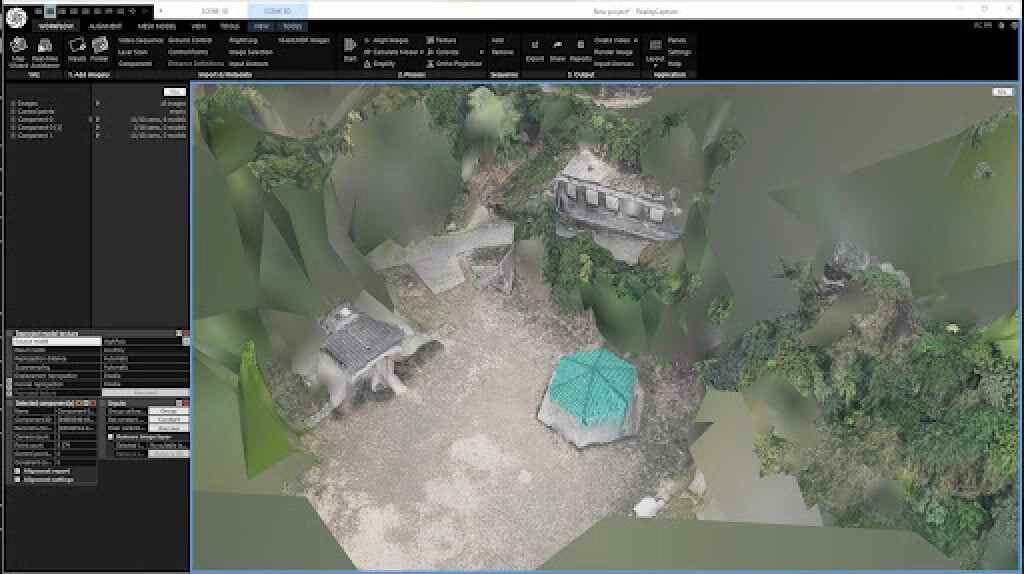Click the Export icon in the Output group
The height and width of the screenshot is (574, 1024).
click(x=534, y=51)
